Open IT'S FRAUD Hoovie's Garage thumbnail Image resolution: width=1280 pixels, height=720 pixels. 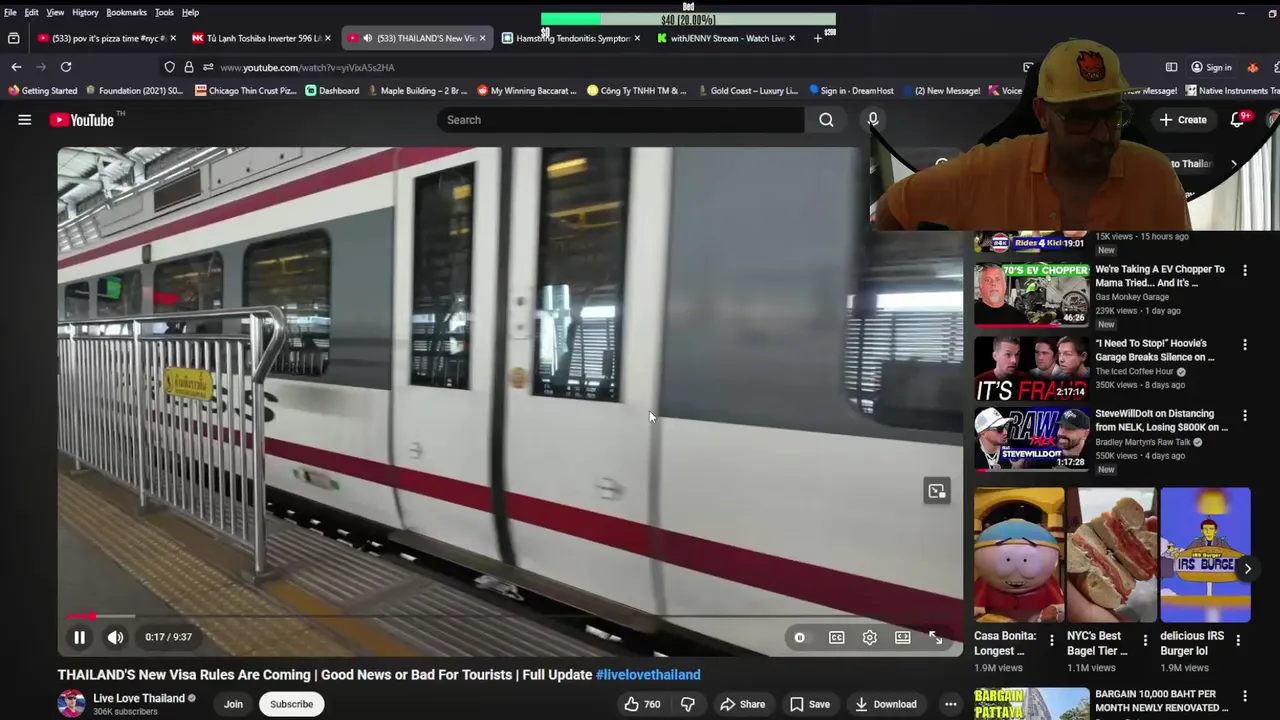point(1031,369)
